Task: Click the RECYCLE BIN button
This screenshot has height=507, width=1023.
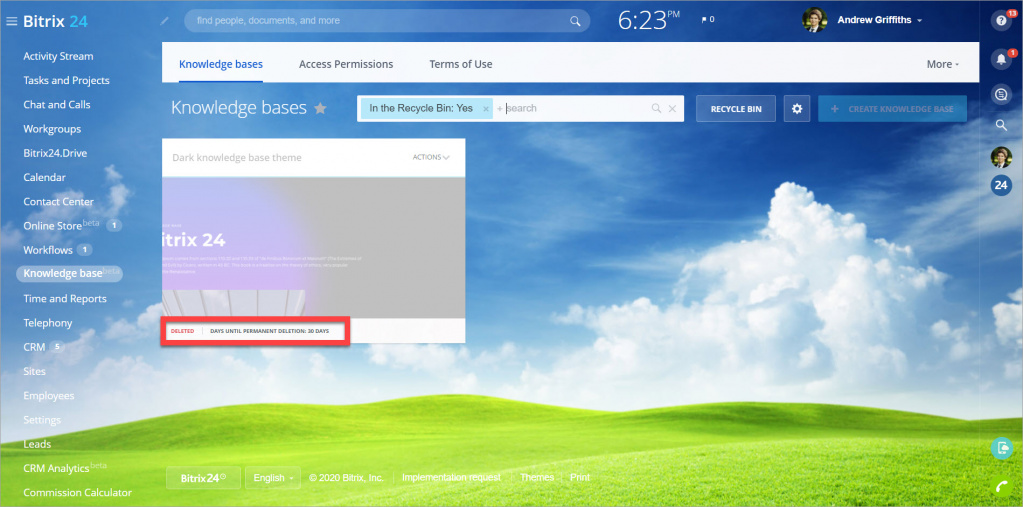Action: point(736,109)
